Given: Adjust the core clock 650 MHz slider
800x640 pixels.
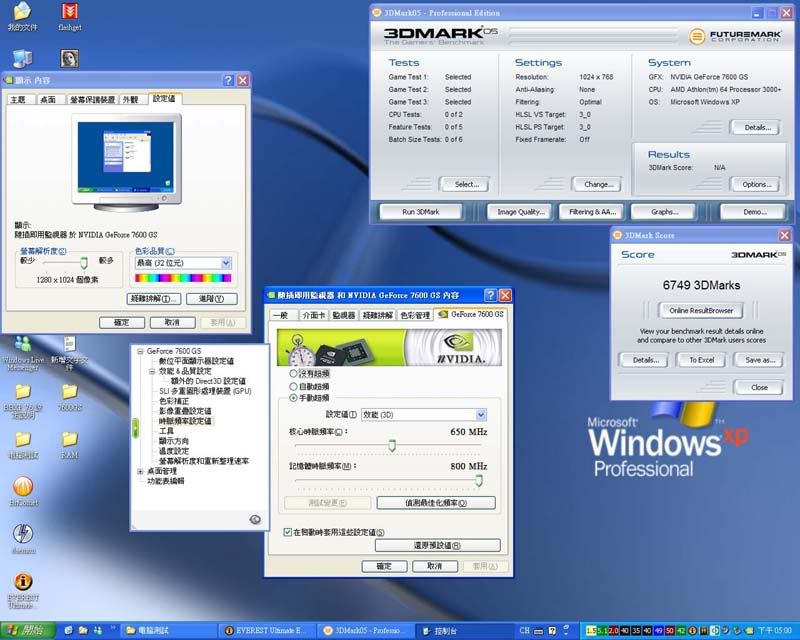Looking at the screenshot, I should click(x=392, y=446).
